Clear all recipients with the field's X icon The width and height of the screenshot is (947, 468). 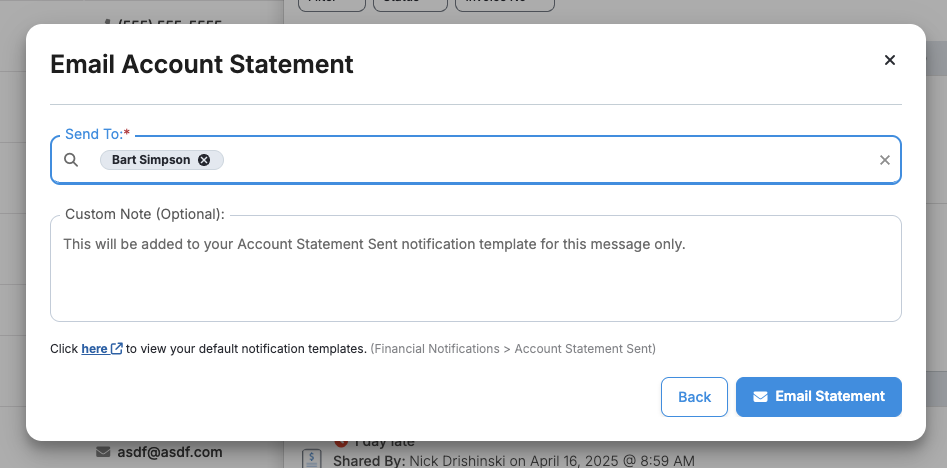tap(885, 160)
